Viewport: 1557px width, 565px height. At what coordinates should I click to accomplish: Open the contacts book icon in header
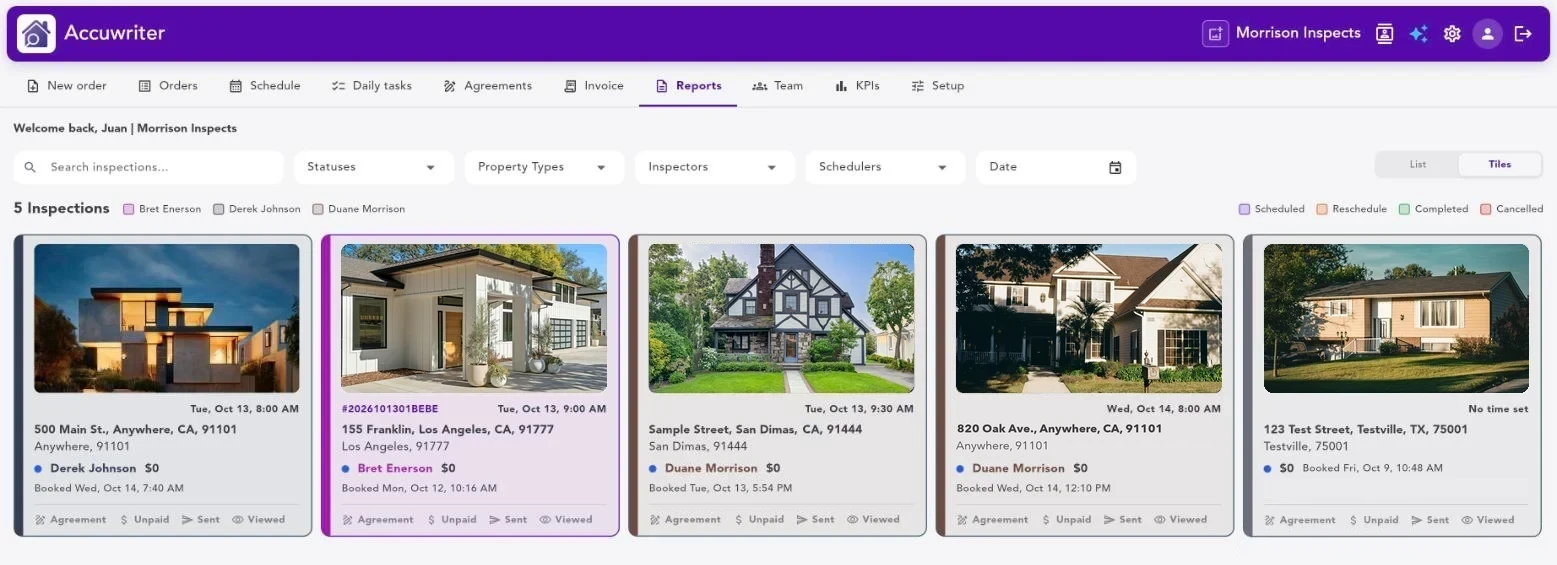pos(1384,34)
